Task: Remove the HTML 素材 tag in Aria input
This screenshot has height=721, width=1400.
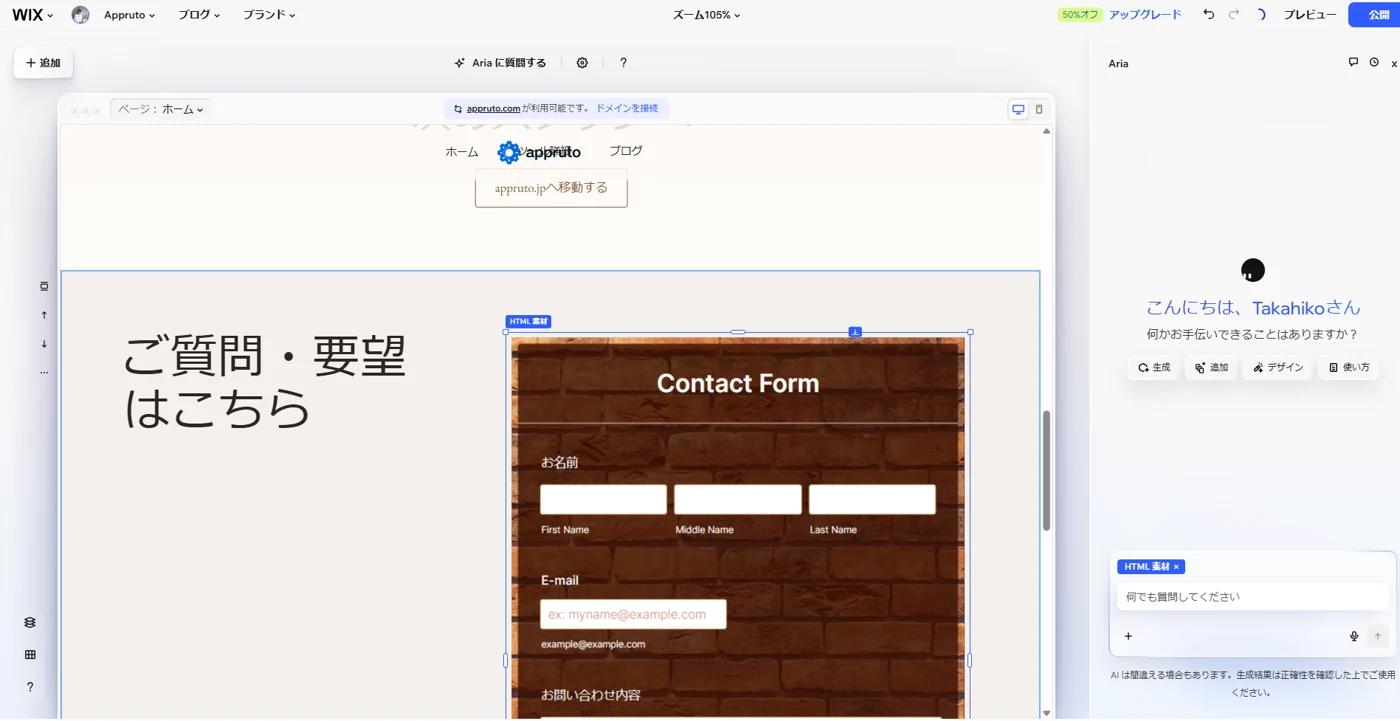Action: [1176, 567]
